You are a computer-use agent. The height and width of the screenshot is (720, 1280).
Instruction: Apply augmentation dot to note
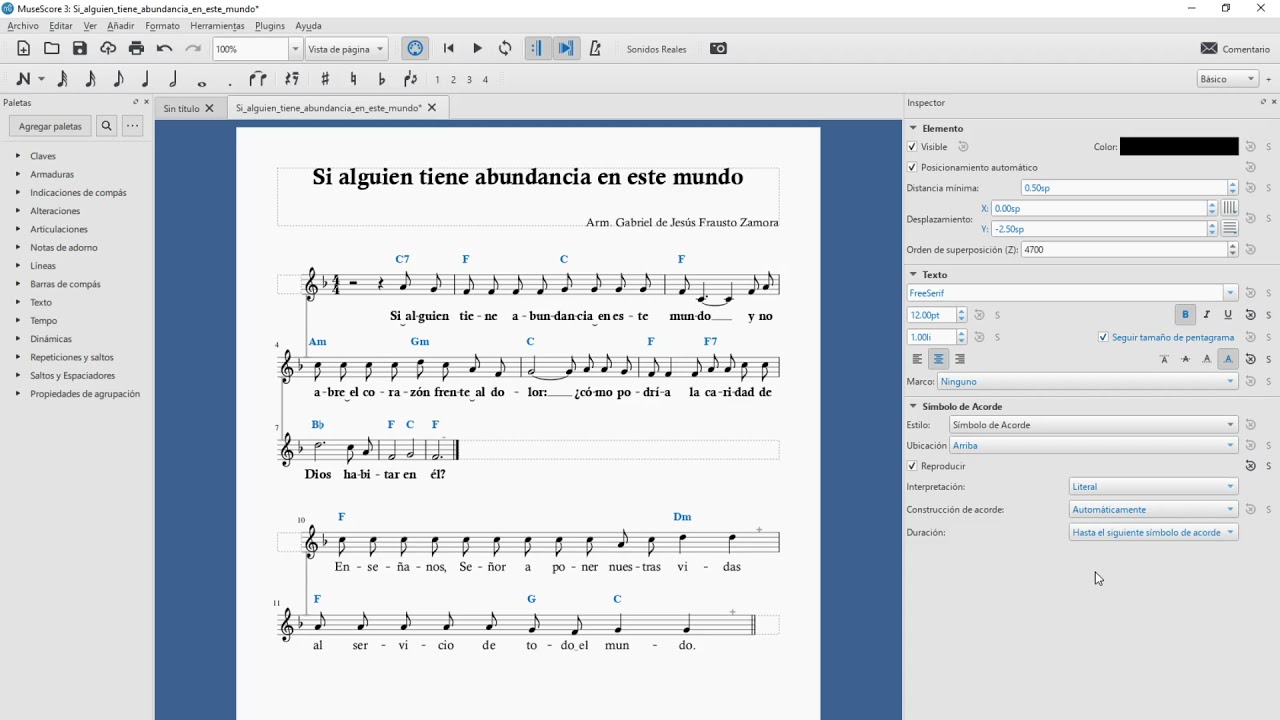[x=230, y=82]
